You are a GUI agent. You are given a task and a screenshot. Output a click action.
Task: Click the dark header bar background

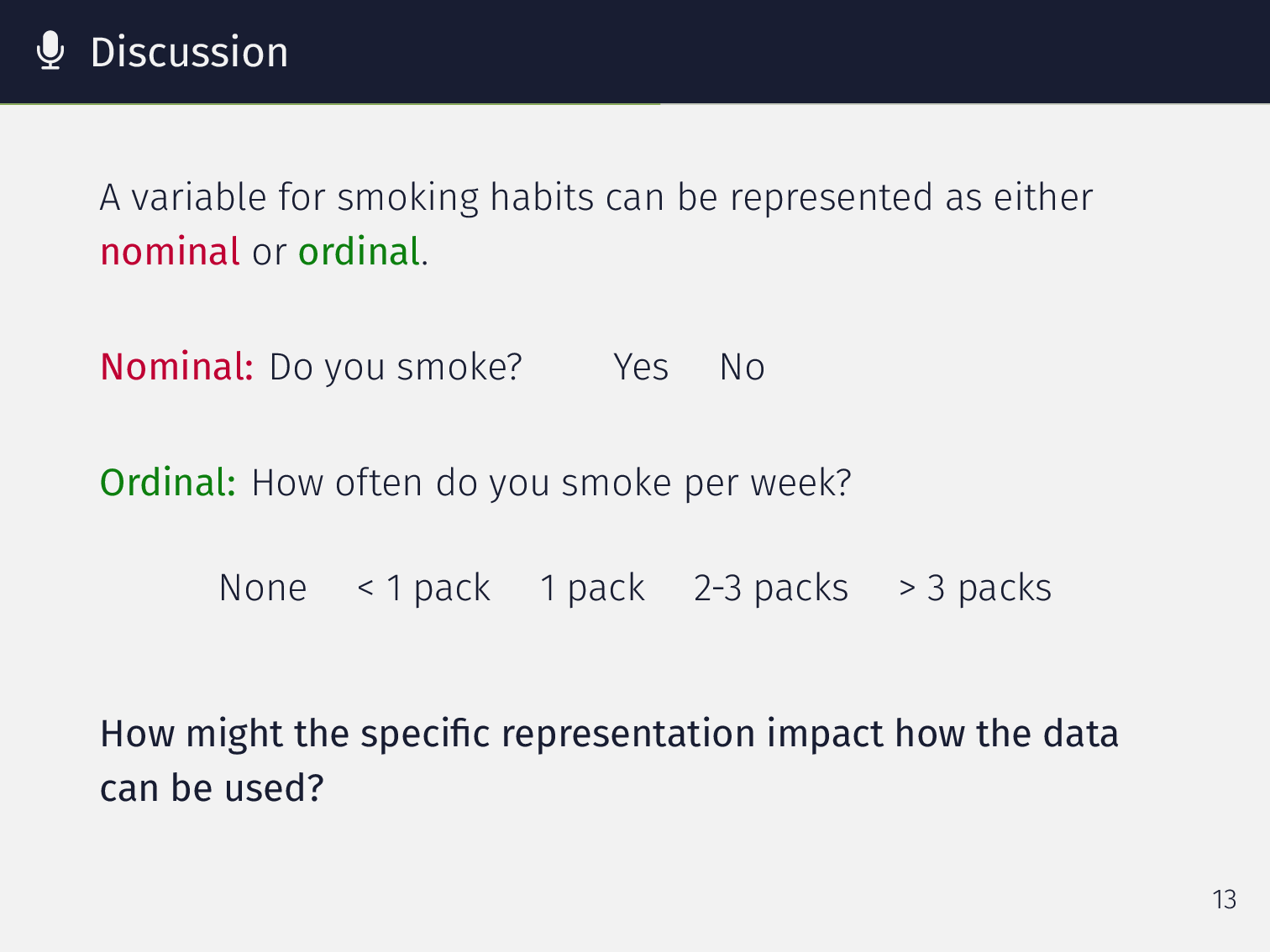[x=840, y=50]
